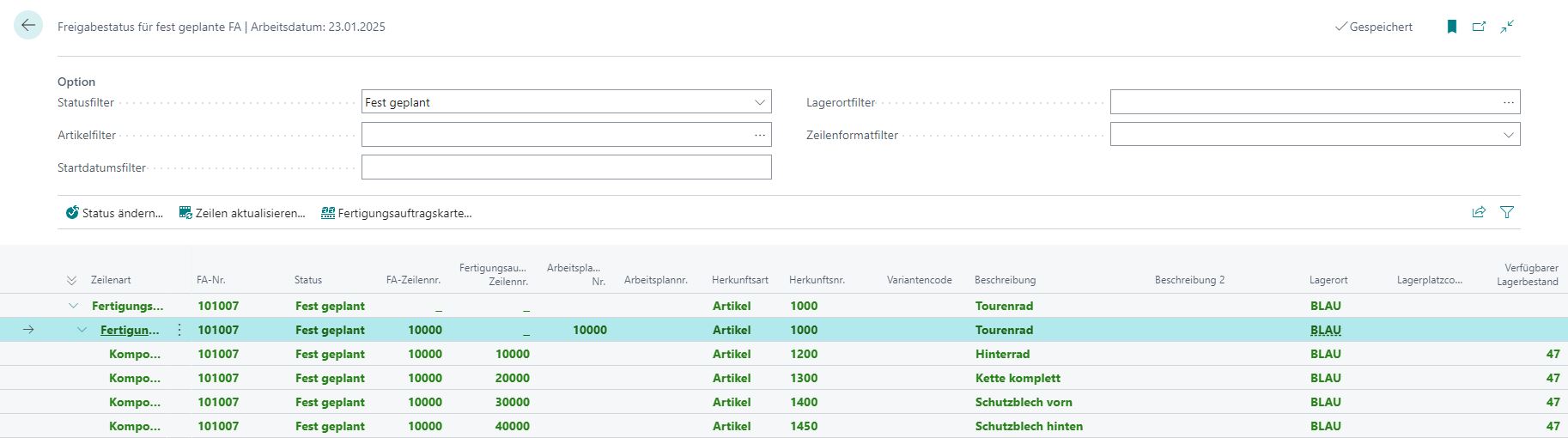Click into the Startdatumsfilter field
1568x438 pixels.
(567, 167)
